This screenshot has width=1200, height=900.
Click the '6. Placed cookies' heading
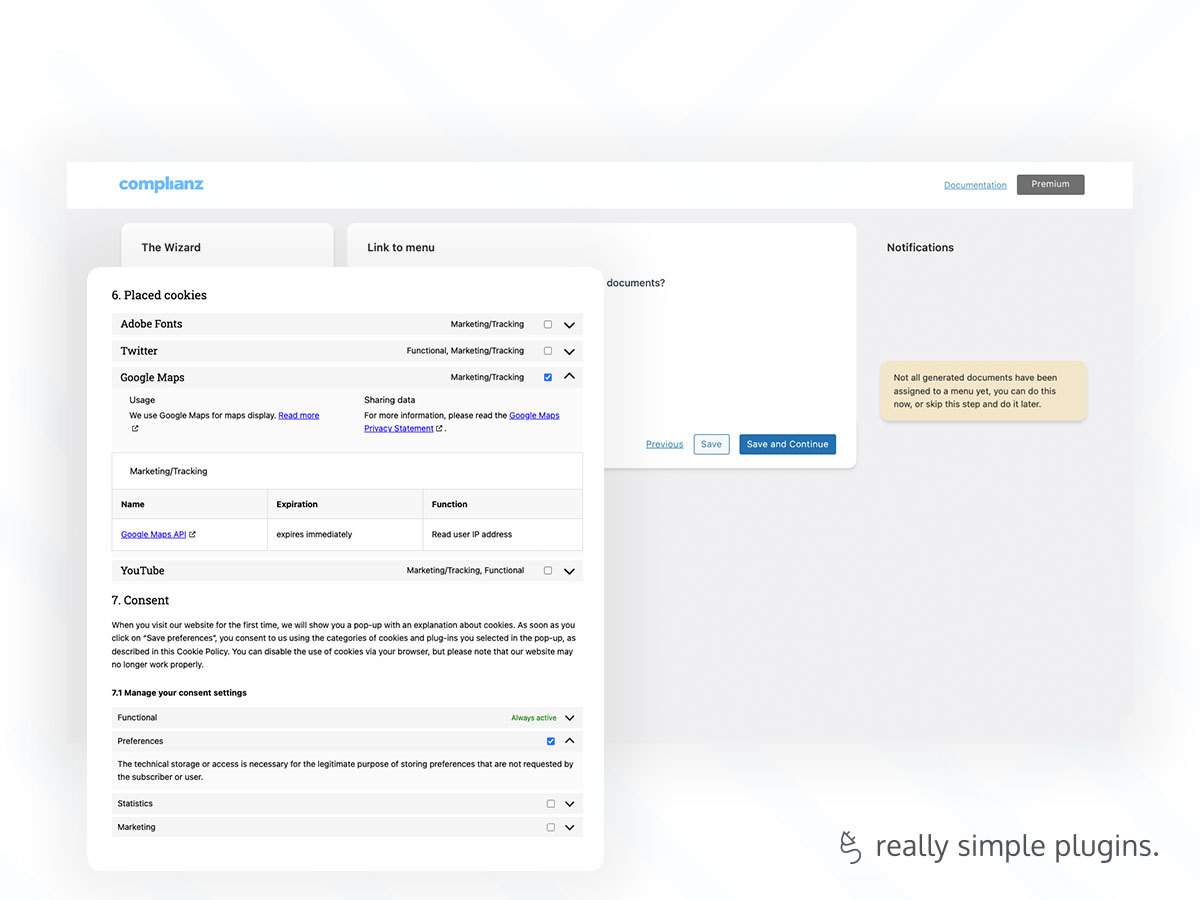[159, 295]
